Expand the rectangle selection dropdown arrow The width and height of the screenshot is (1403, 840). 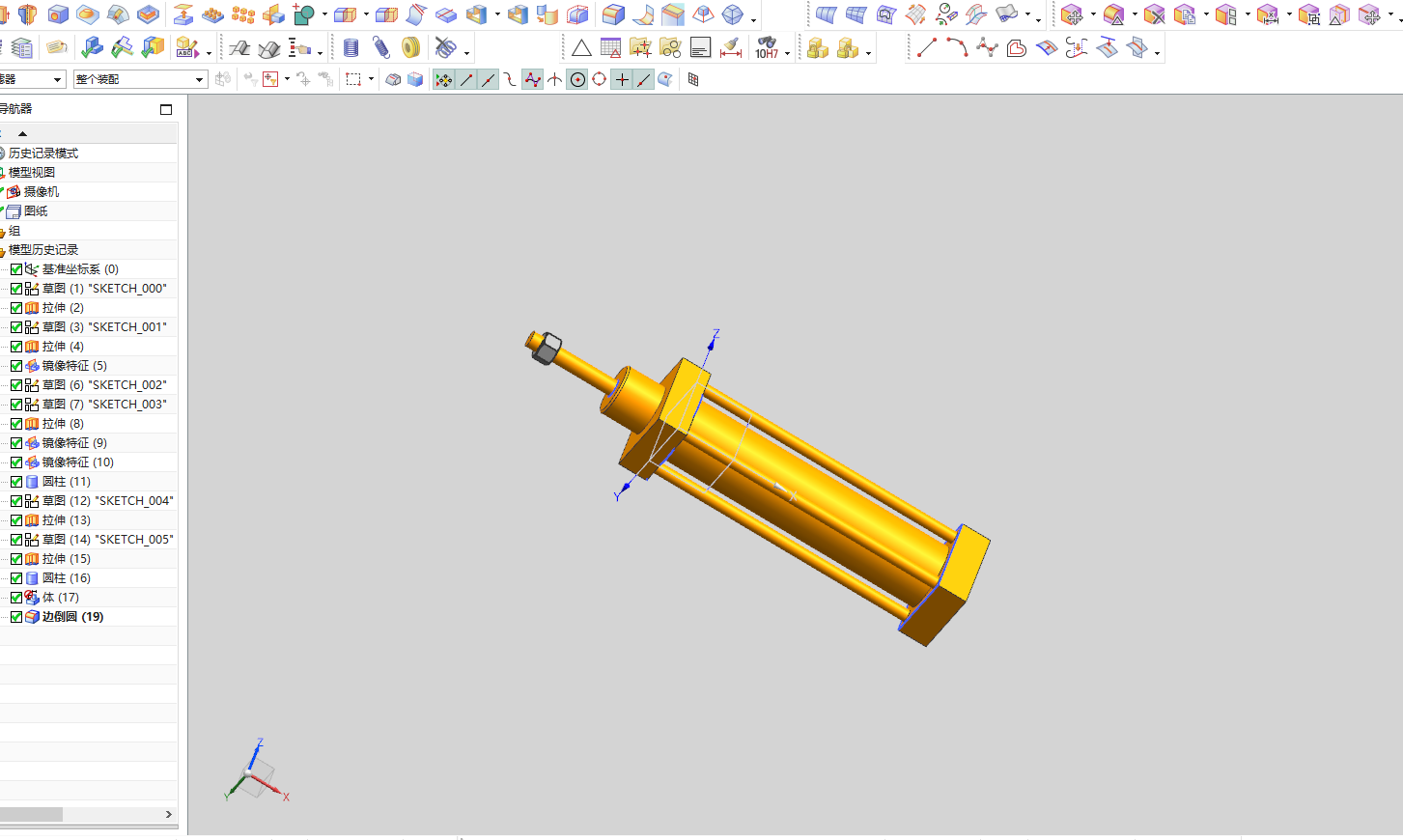click(x=371, y=79)
